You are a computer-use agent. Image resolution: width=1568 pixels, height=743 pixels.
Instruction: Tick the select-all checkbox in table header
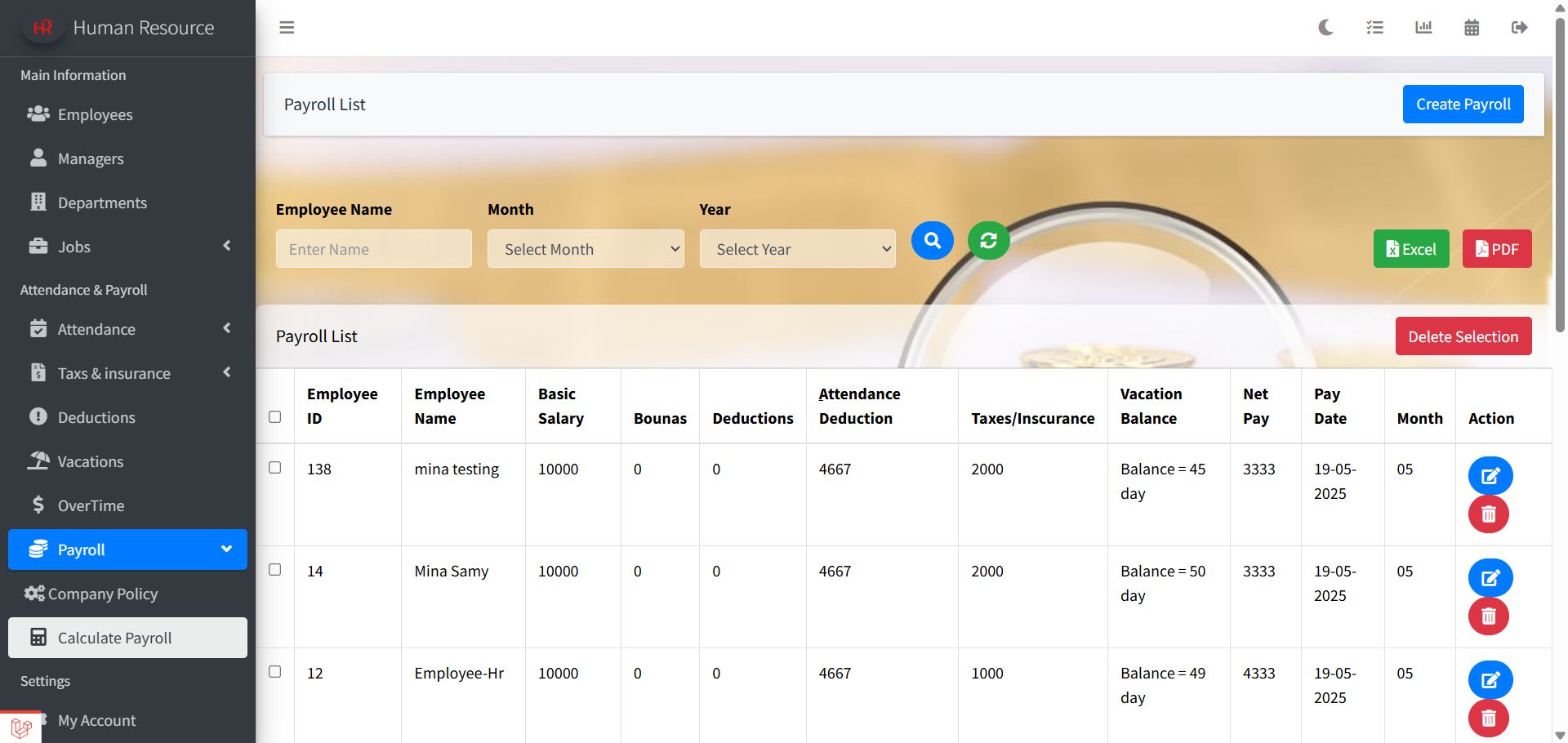tap(275, 417)
